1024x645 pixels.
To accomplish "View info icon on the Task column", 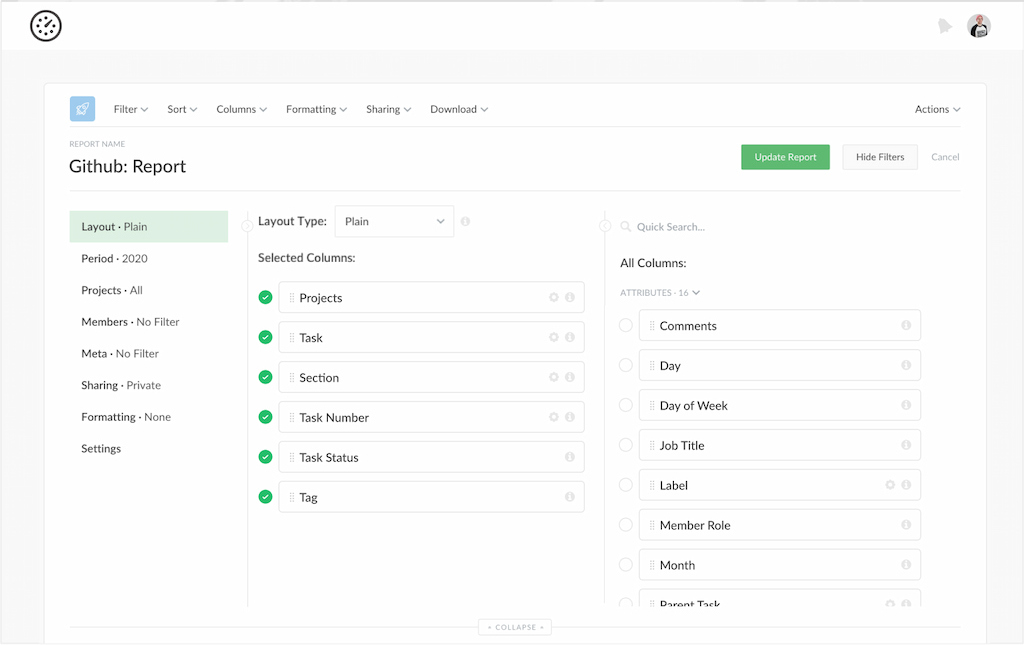I will click(x=572, y=337).
